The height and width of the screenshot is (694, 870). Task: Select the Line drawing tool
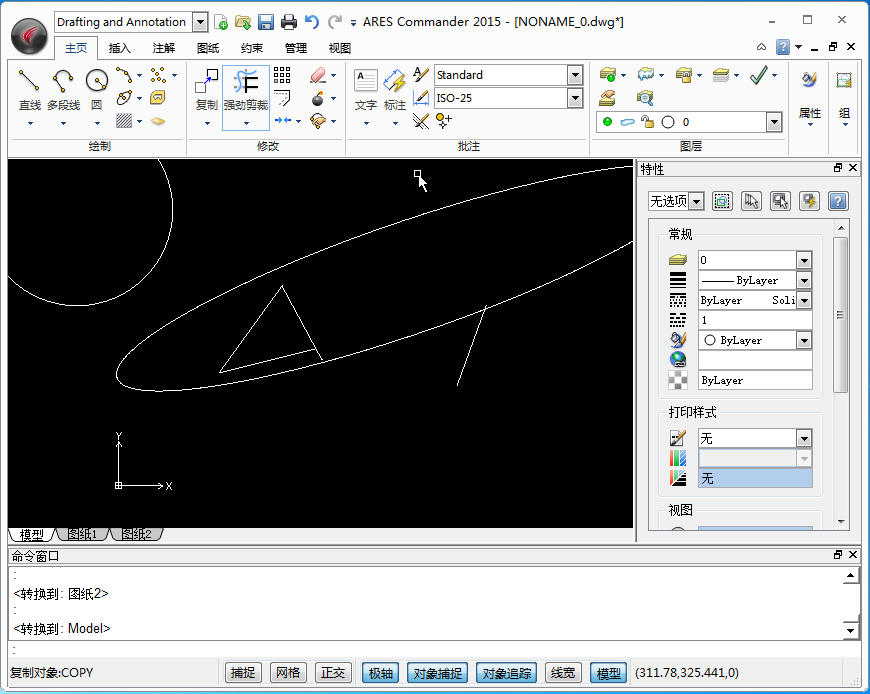point(30,82)
